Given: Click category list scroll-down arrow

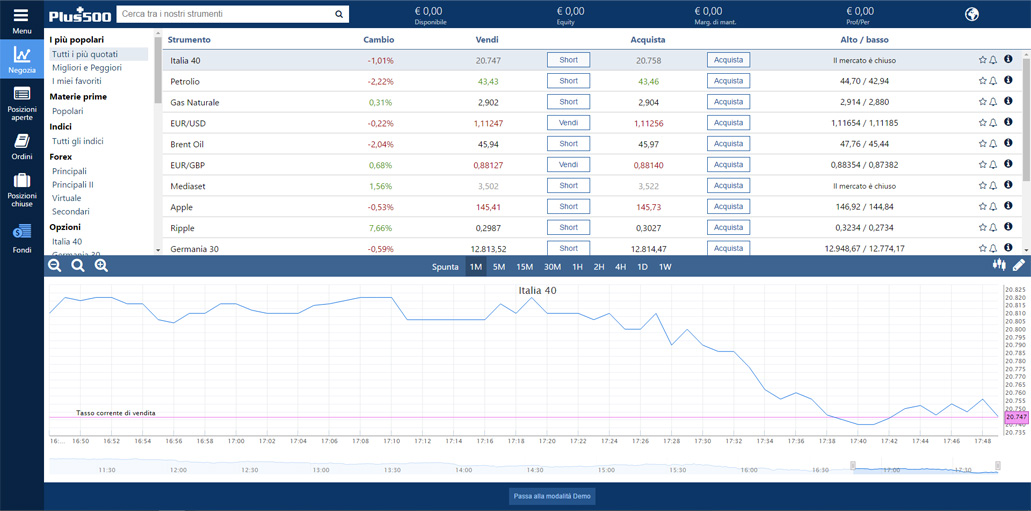Looking at the screenshot, I should pyautogui.click(x=158, y=250).
